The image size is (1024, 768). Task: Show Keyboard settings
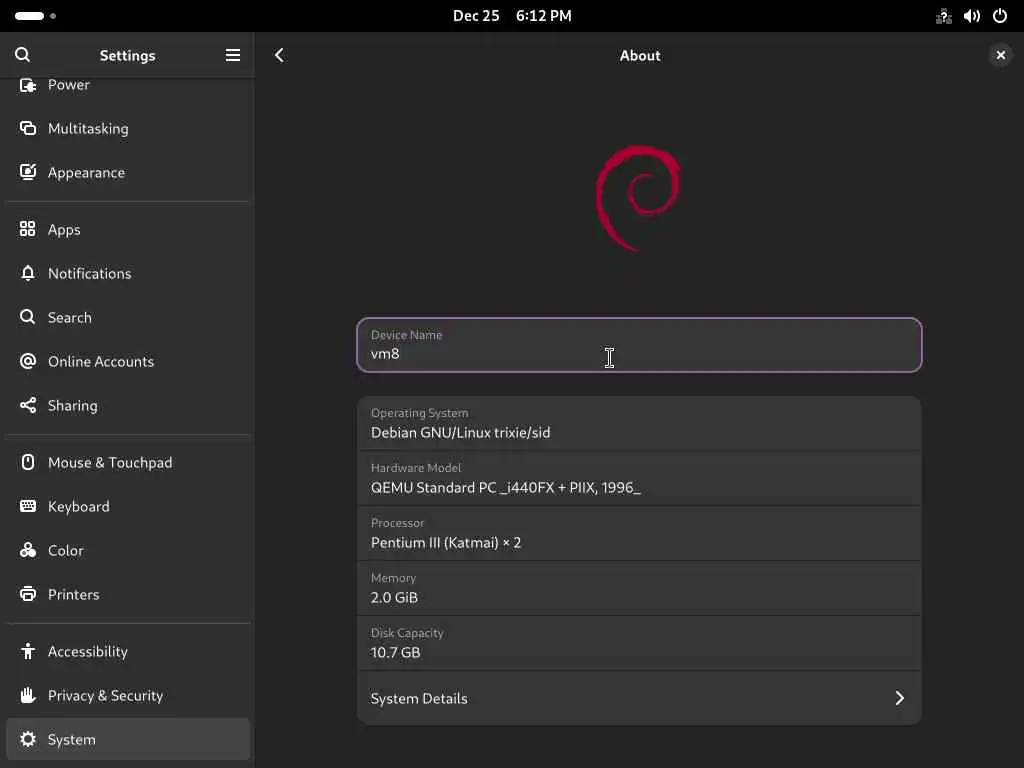click(128, 506)
